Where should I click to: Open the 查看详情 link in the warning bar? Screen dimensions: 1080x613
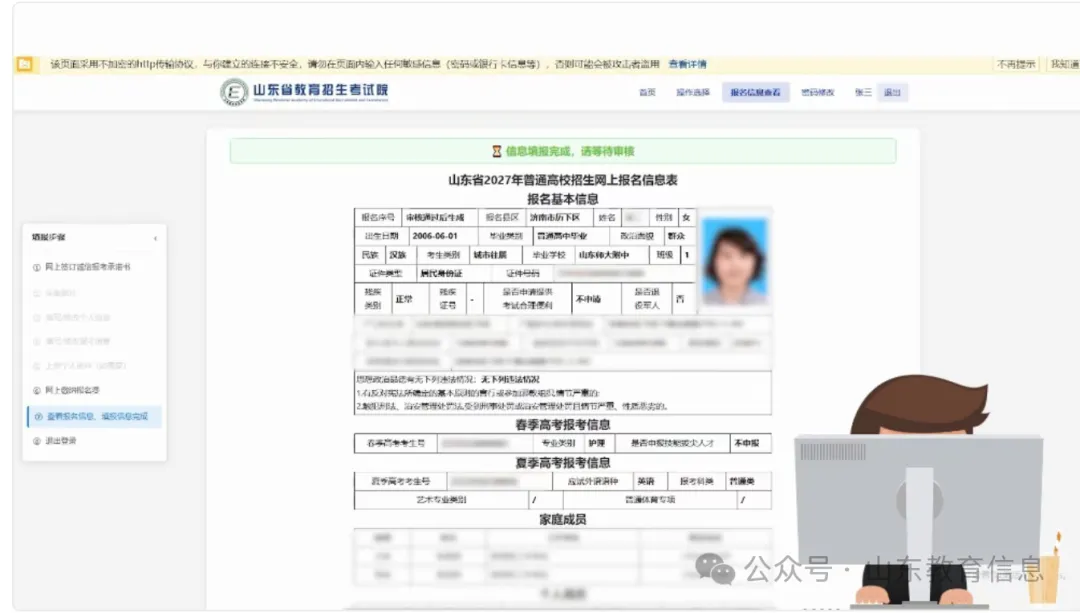(x=687, y=64)
